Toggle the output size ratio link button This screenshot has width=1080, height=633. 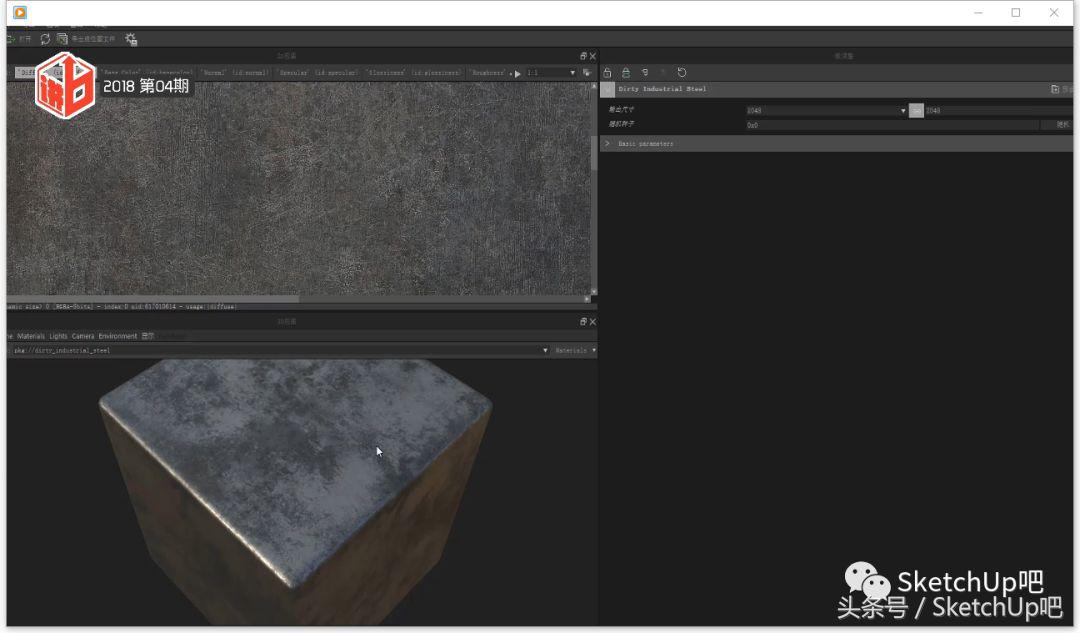[916, 111]
